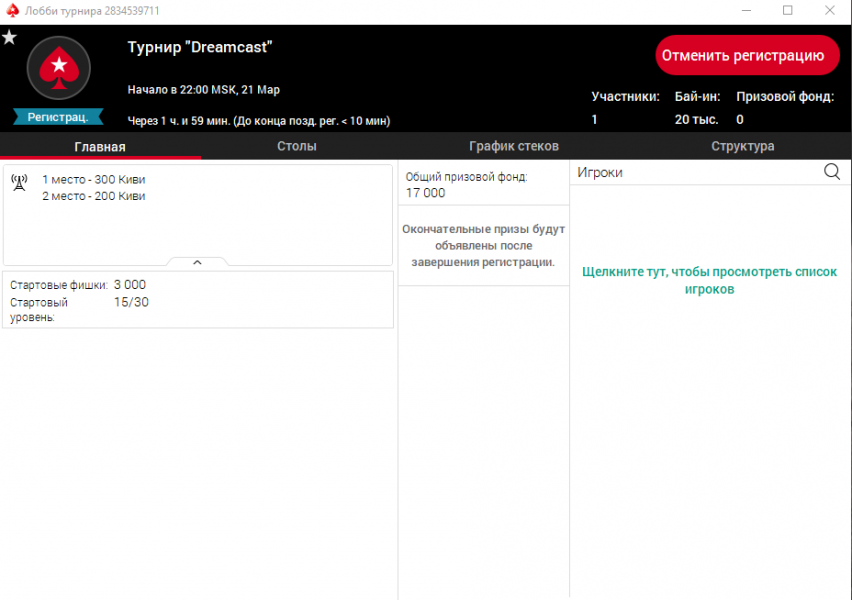Image resolution: width=852 pixels, height=600 pixels.
Task: Switch to the Структура tab
Action: (742, 146)
